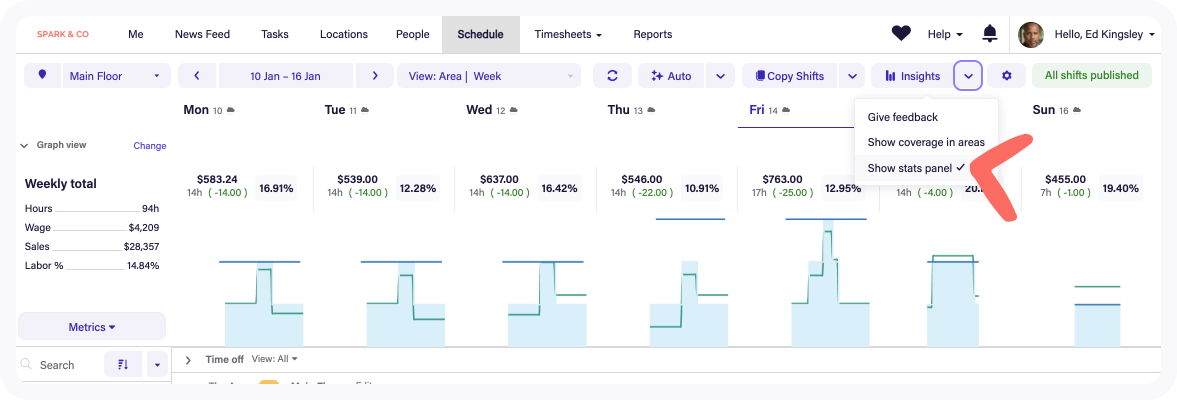Viewport: 1177px width, 400px height.
Task: Expand the Copy Shifts dropdown arrow
Action: [x=851, y=76]
